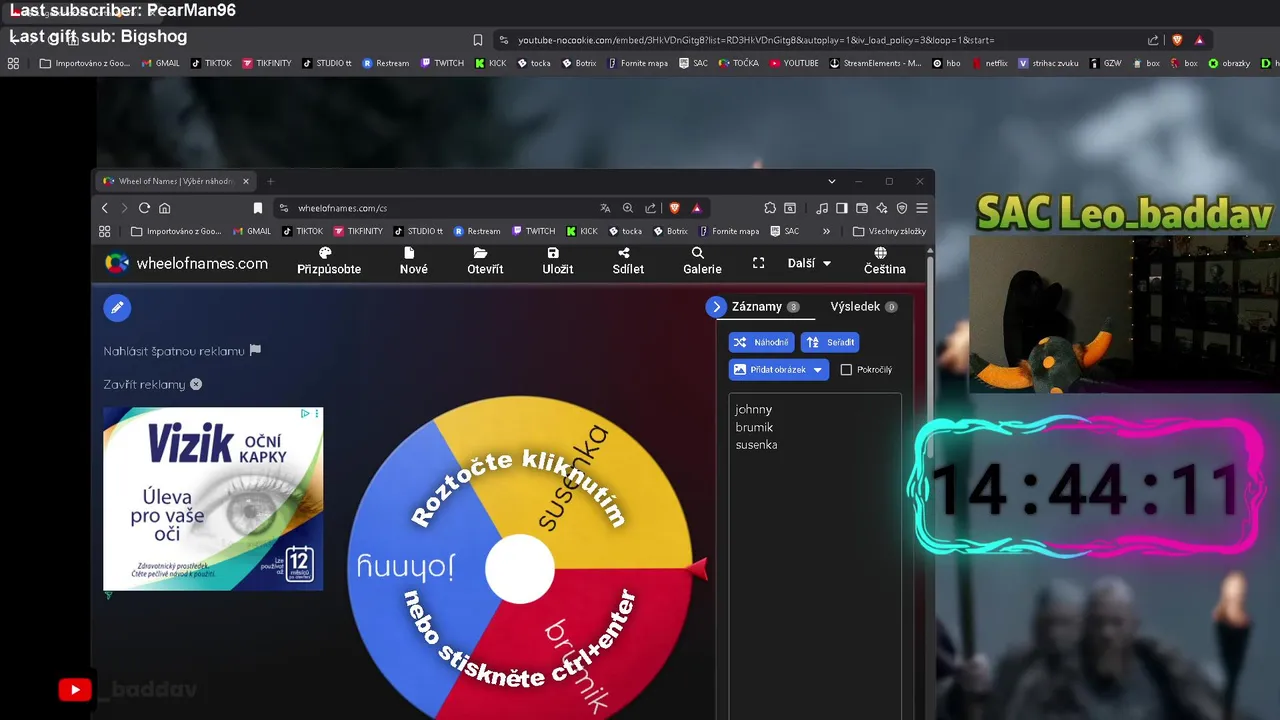Image resolution: width=1280 pixels, height=720 pixels.
Task: Open Importováno z Goo... folder in inner bar
Action: point(176,231)
